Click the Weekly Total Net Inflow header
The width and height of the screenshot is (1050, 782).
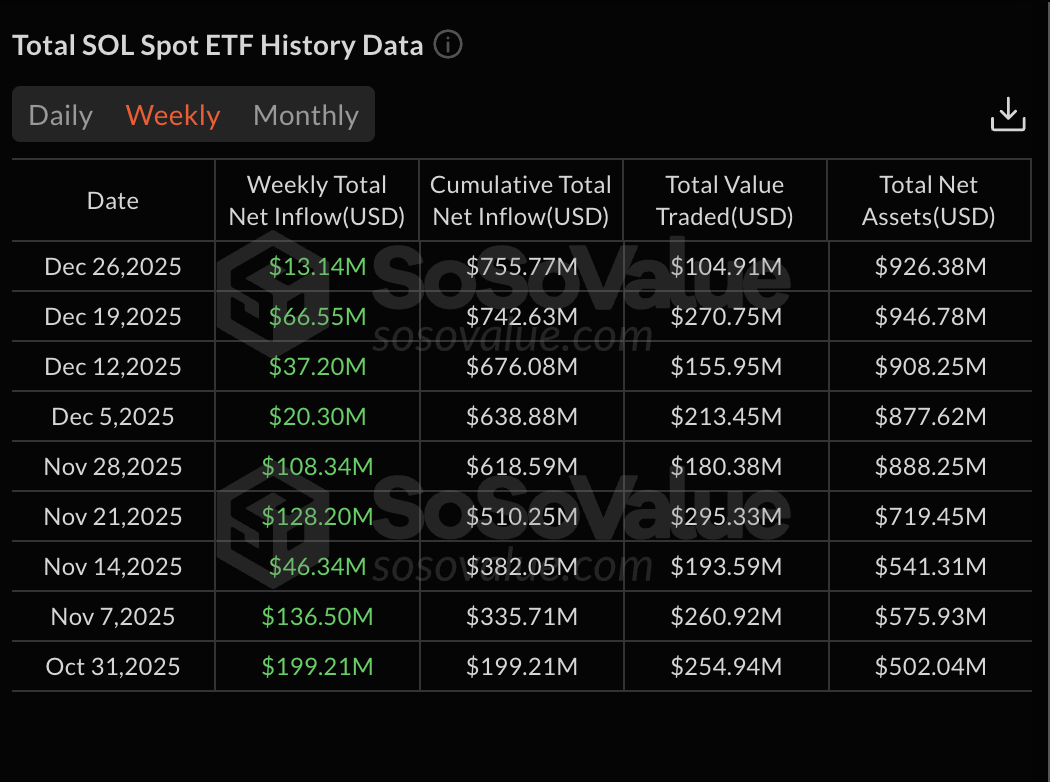point(316,200)
